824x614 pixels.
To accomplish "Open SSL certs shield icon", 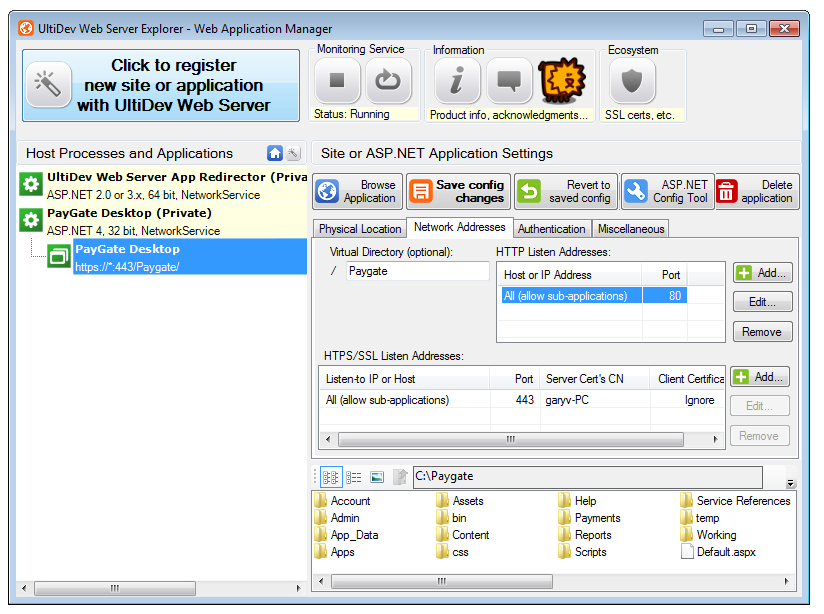I will (x=632, y=80).
